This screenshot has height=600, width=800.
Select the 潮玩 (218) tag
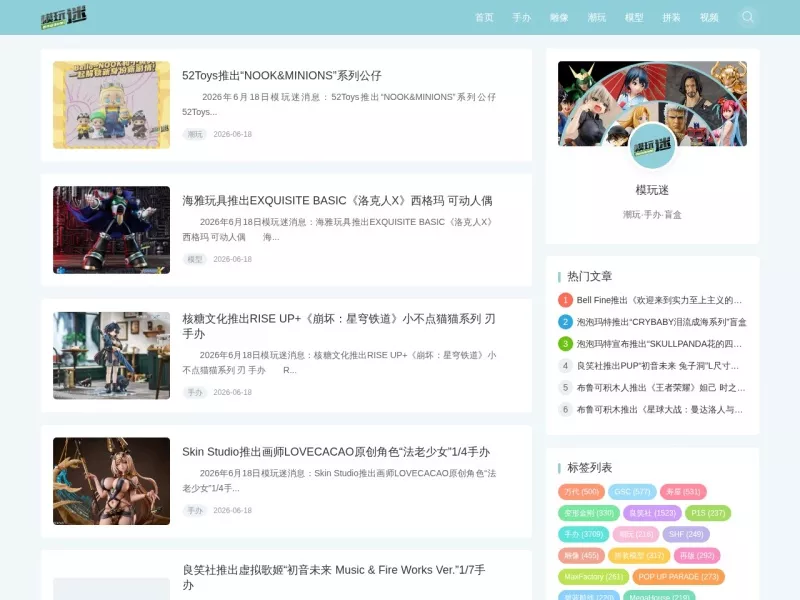636,535
